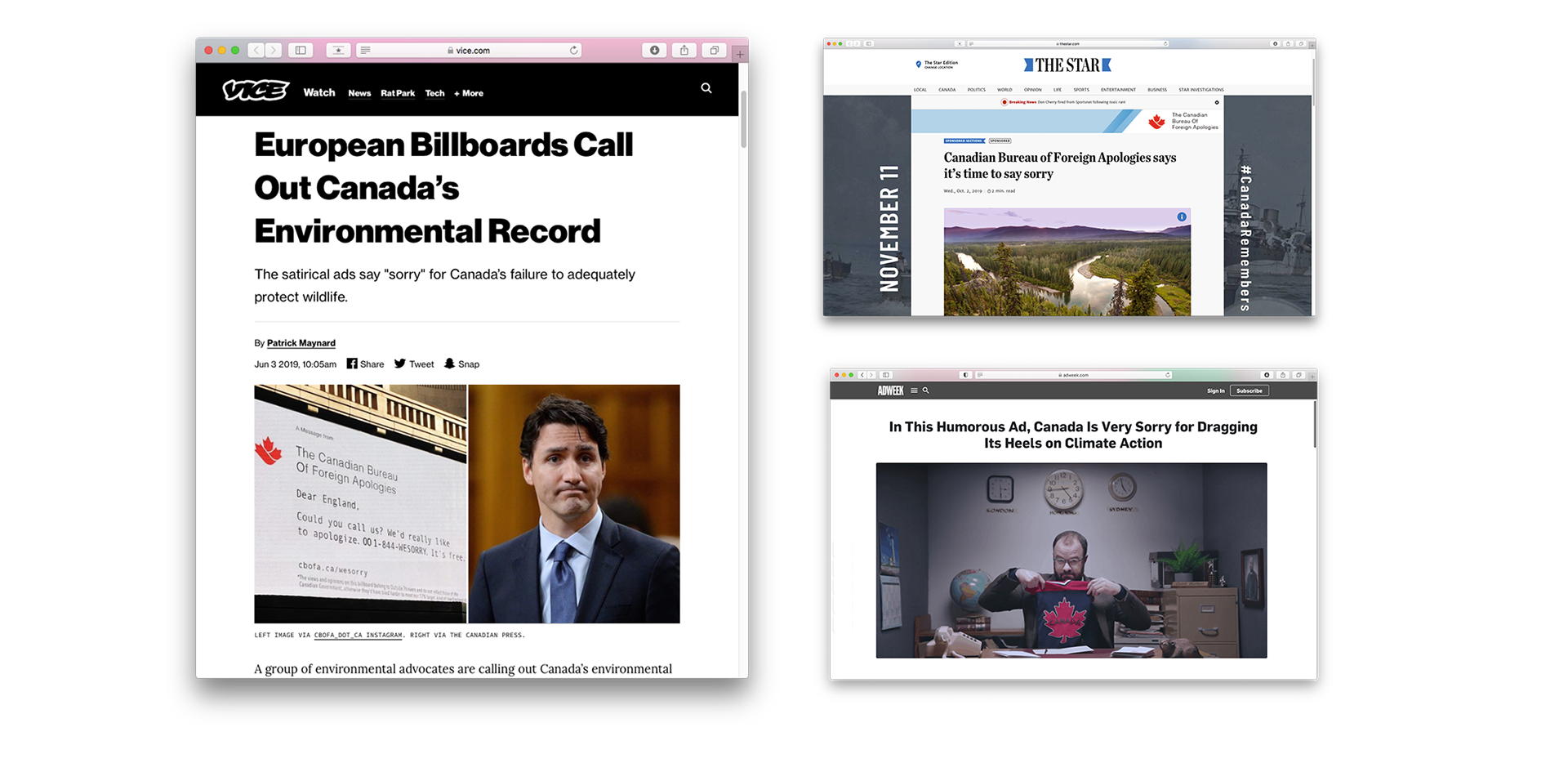
Task: Share the VICE article on Facebook
Action: pos(365,364)
